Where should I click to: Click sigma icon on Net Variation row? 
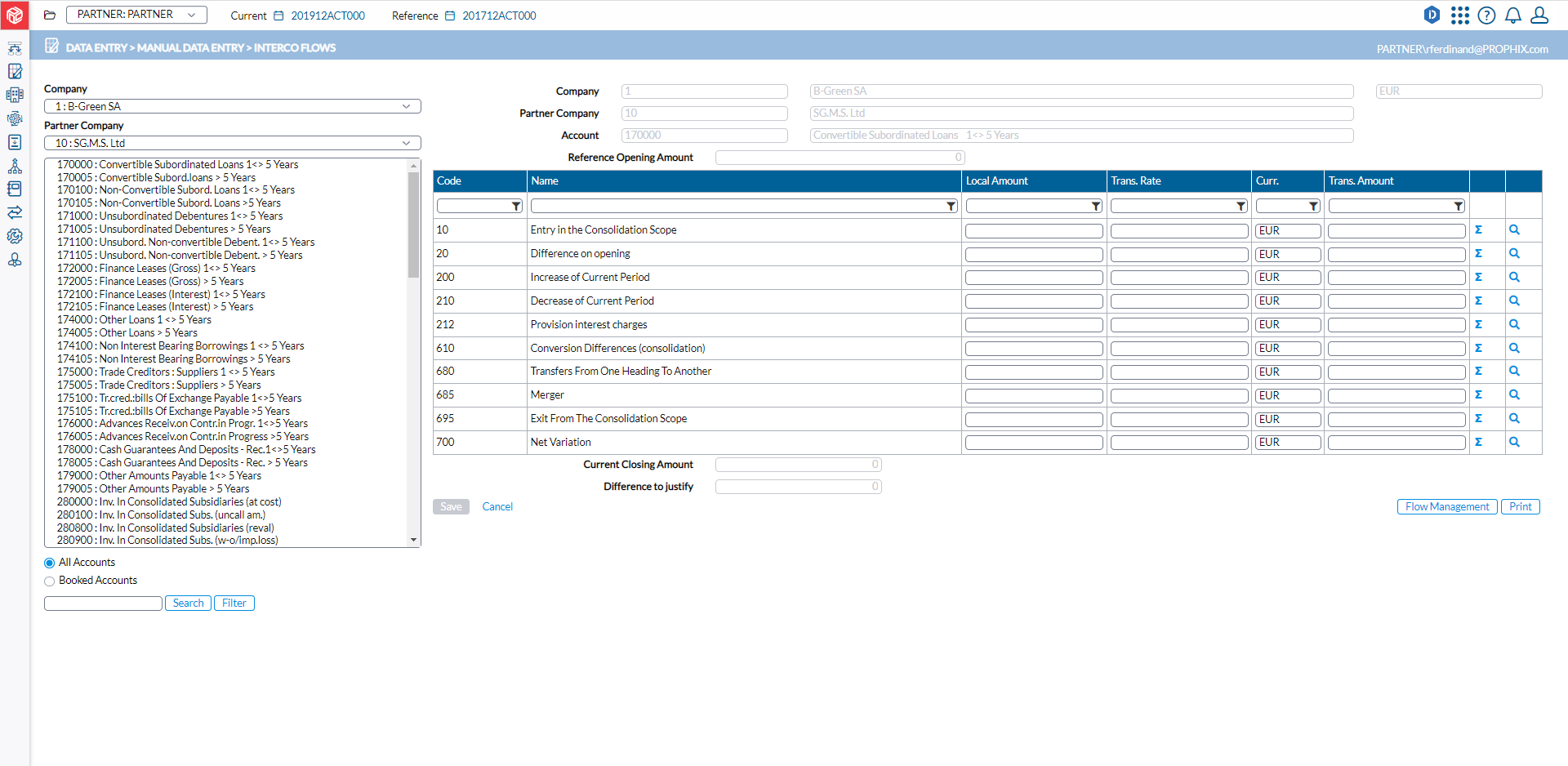pyautogui.click(x=1478, y=442)
